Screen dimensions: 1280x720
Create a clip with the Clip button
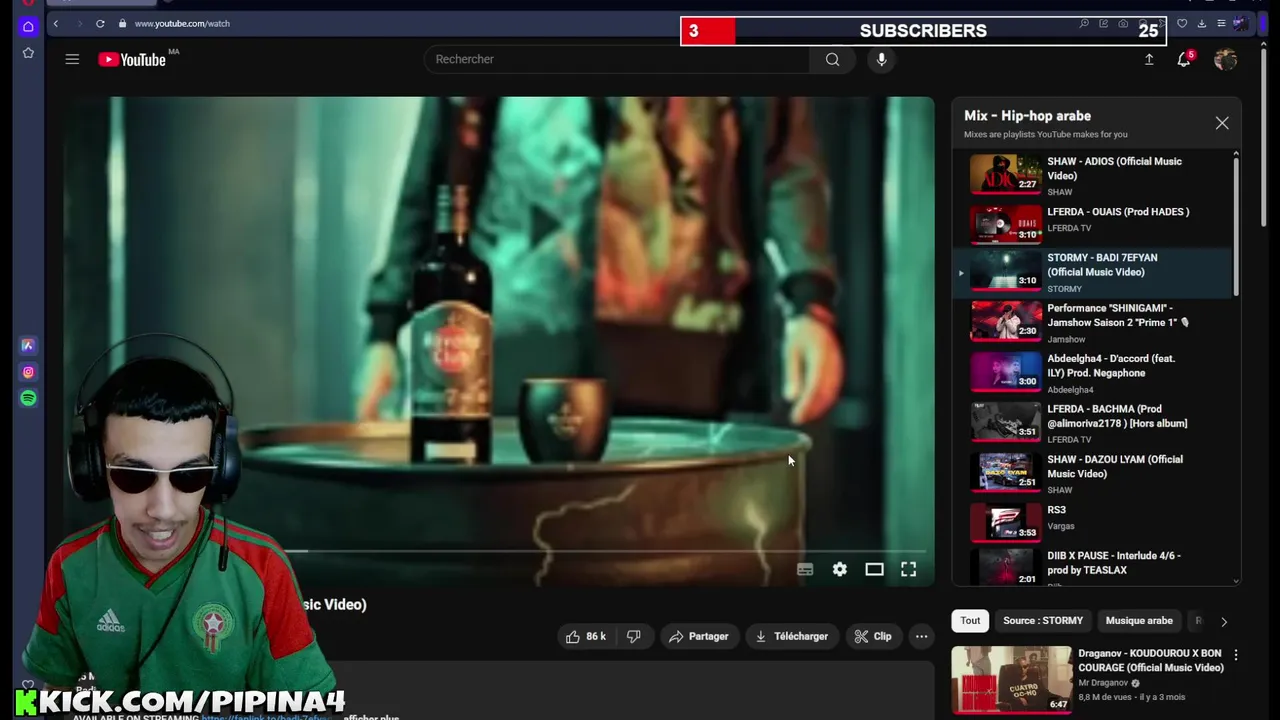[x=873, y=636]
